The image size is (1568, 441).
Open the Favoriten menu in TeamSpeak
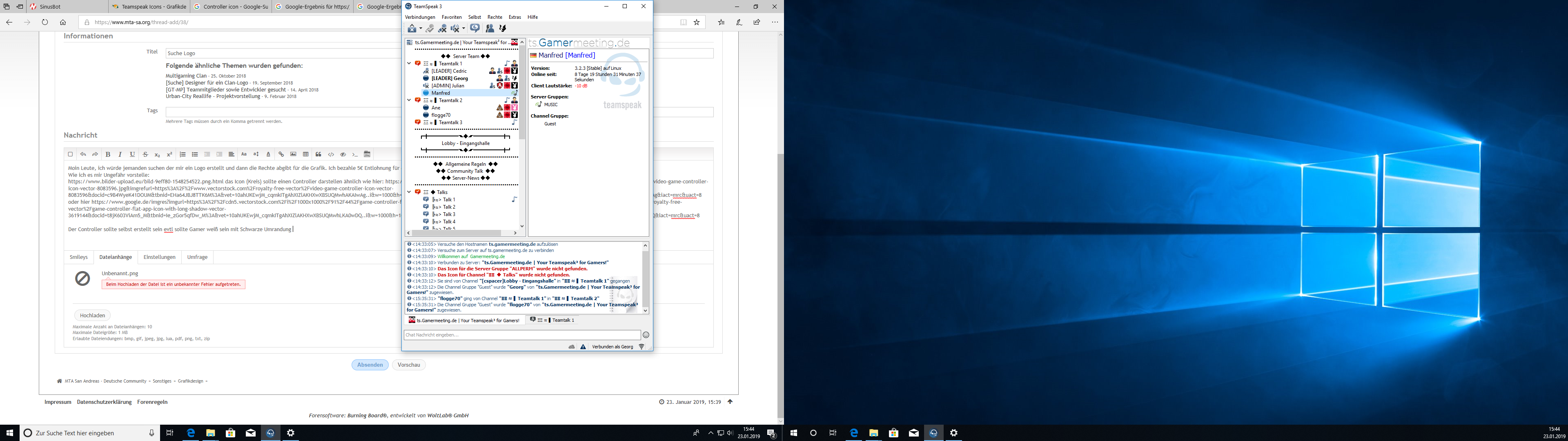tap(452, 17)
